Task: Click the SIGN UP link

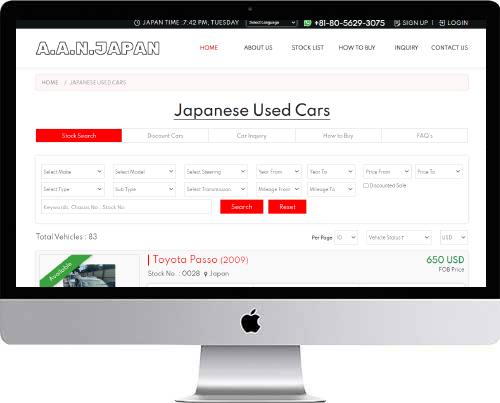Action: (x=415, y=23)
